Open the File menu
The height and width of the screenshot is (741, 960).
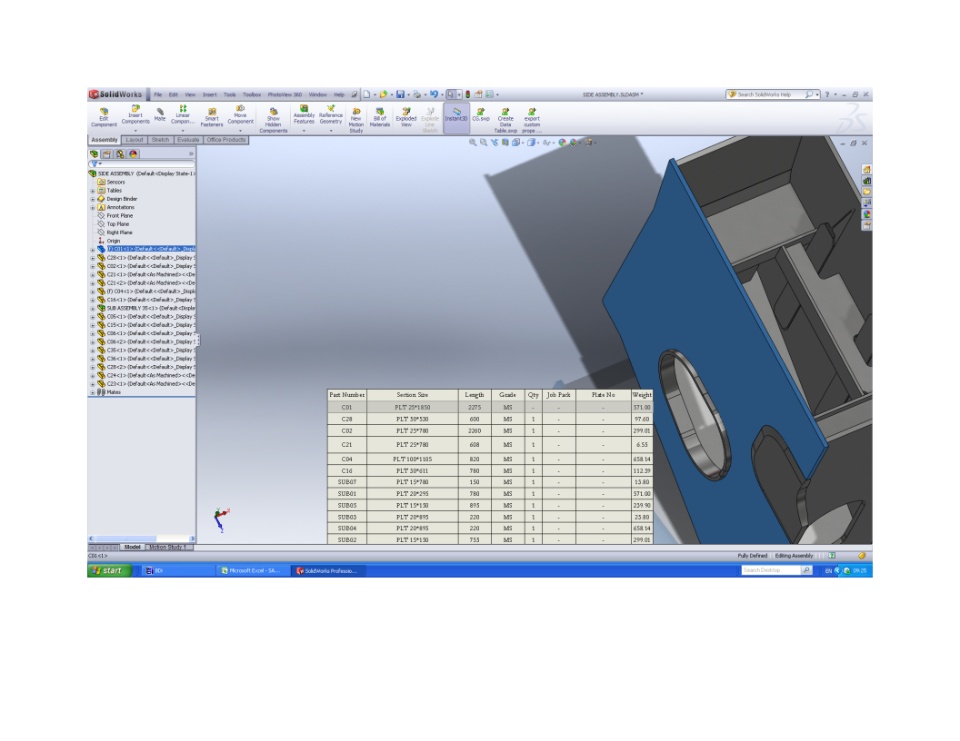coord(158,95)
